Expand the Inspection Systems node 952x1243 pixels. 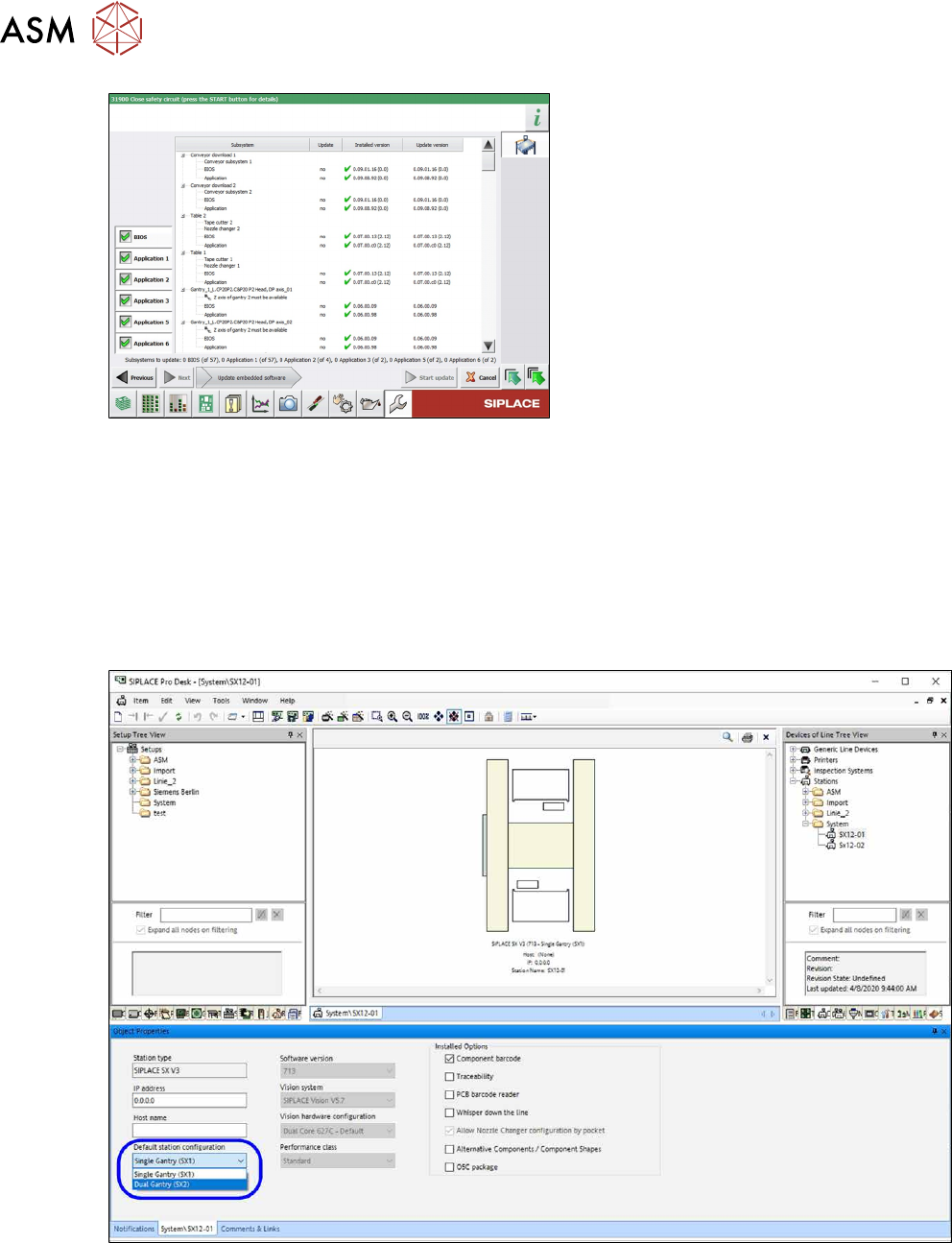(x=793, y=771)
